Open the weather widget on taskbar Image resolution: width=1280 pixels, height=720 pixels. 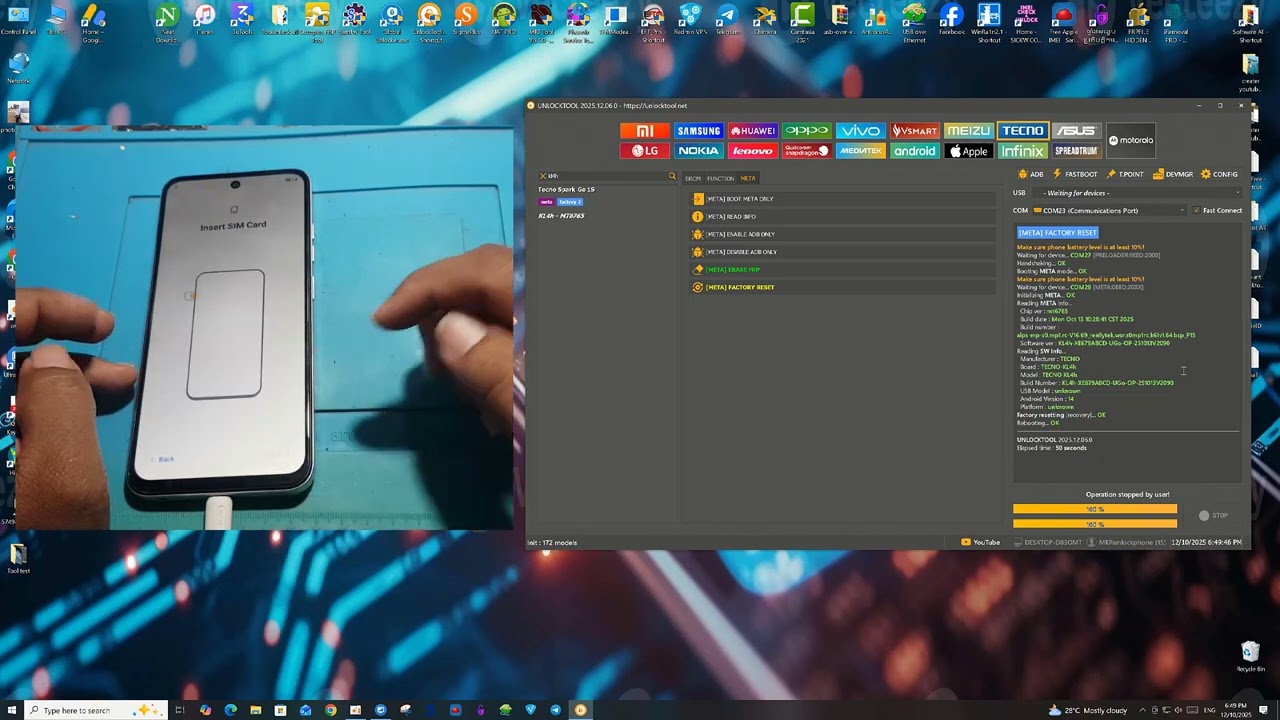tap(1088, 710)
